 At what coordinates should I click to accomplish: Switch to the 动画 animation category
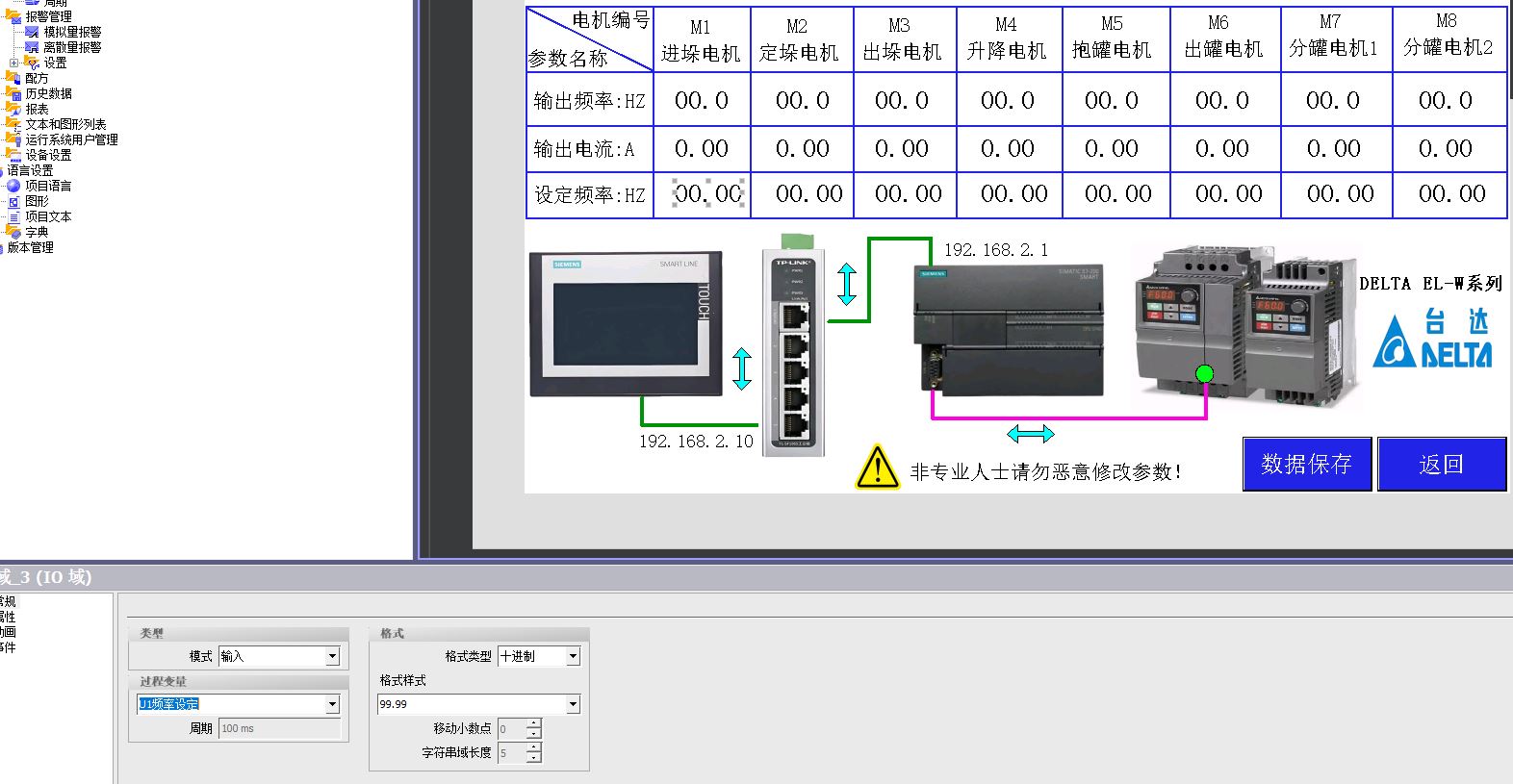coord(8,632)
